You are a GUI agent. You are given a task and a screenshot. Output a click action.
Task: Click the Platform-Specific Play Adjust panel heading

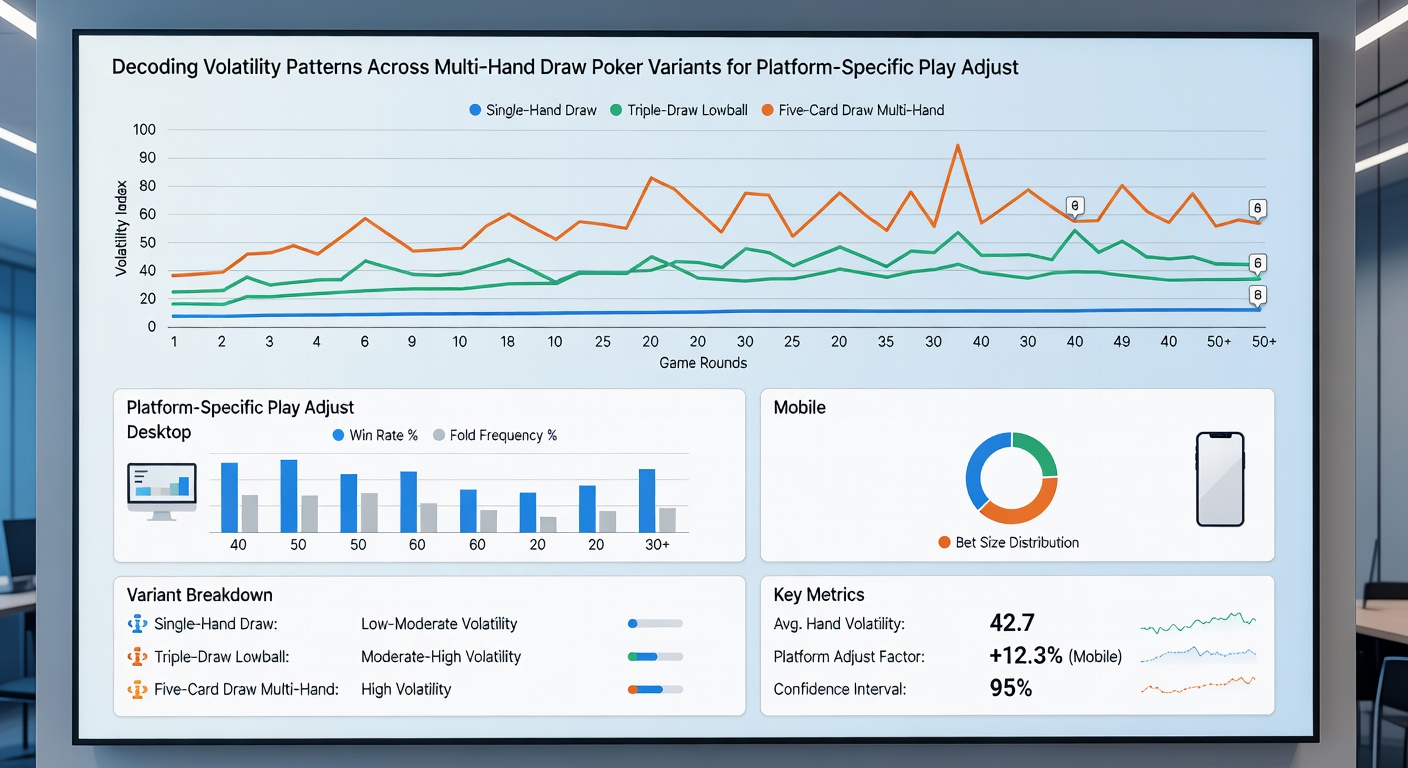[x=241, y=408]
